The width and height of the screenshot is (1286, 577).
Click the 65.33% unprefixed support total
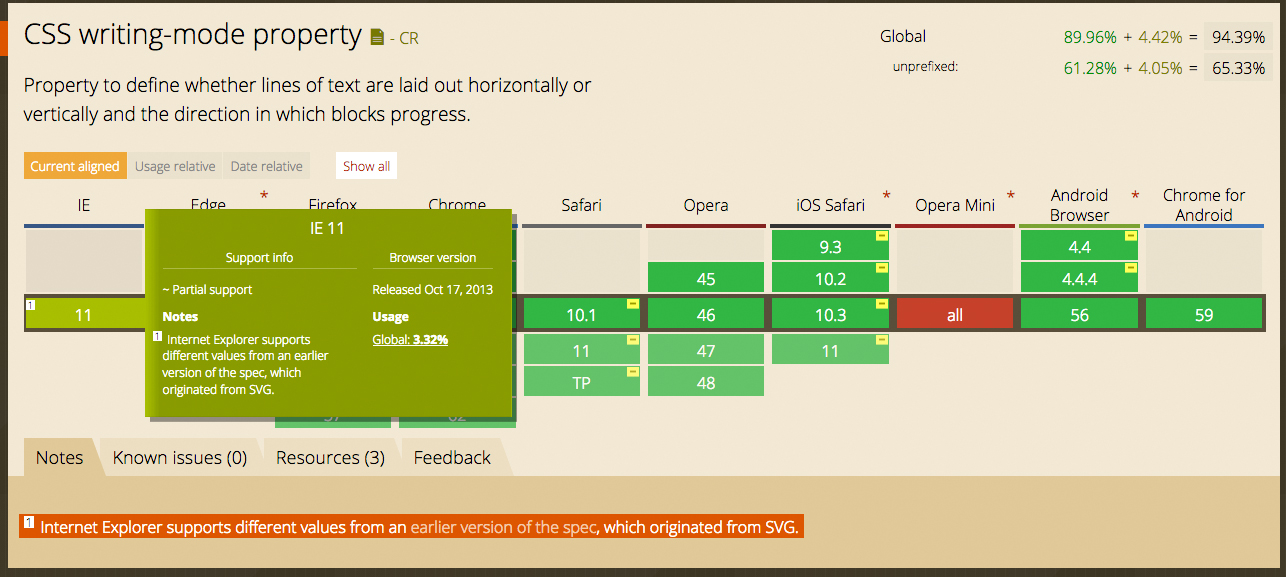pos(1237,68)
